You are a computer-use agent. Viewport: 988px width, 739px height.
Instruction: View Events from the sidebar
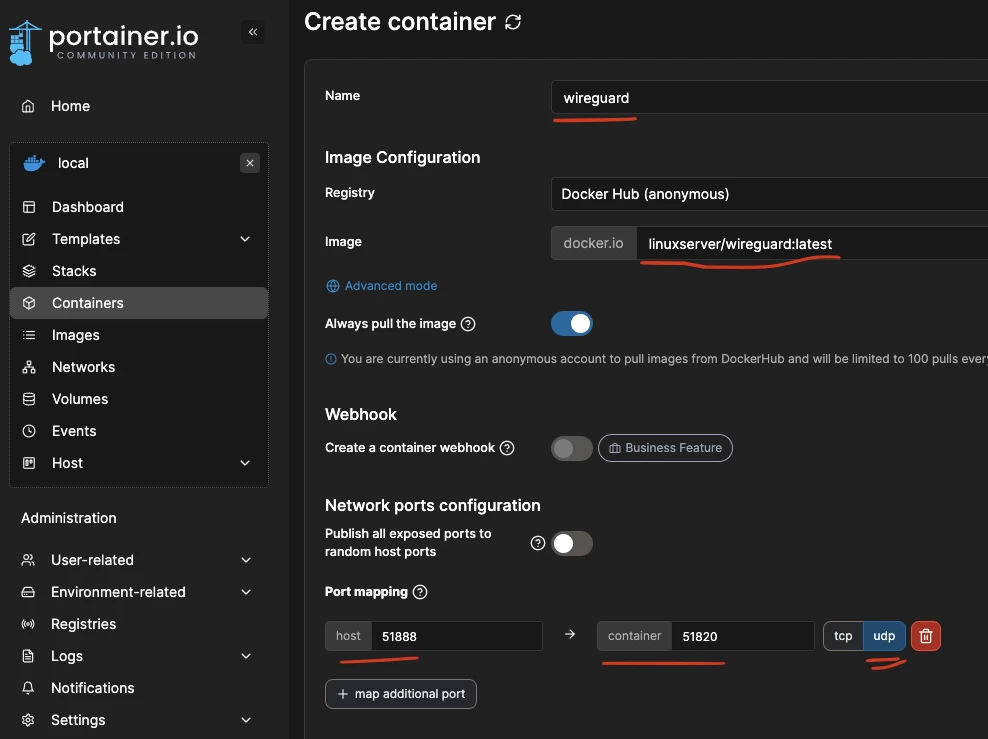click(76, 431)
